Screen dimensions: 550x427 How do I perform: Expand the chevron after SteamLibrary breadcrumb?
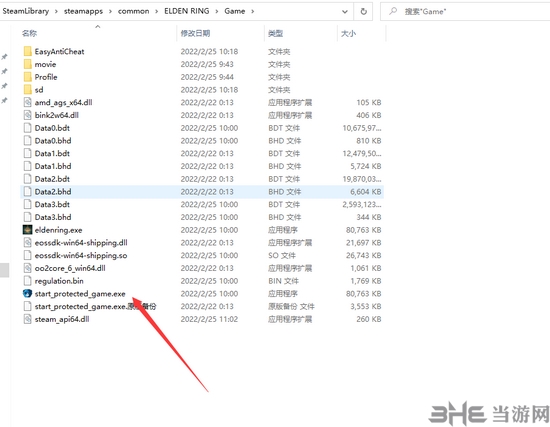[x=56, y=12]
